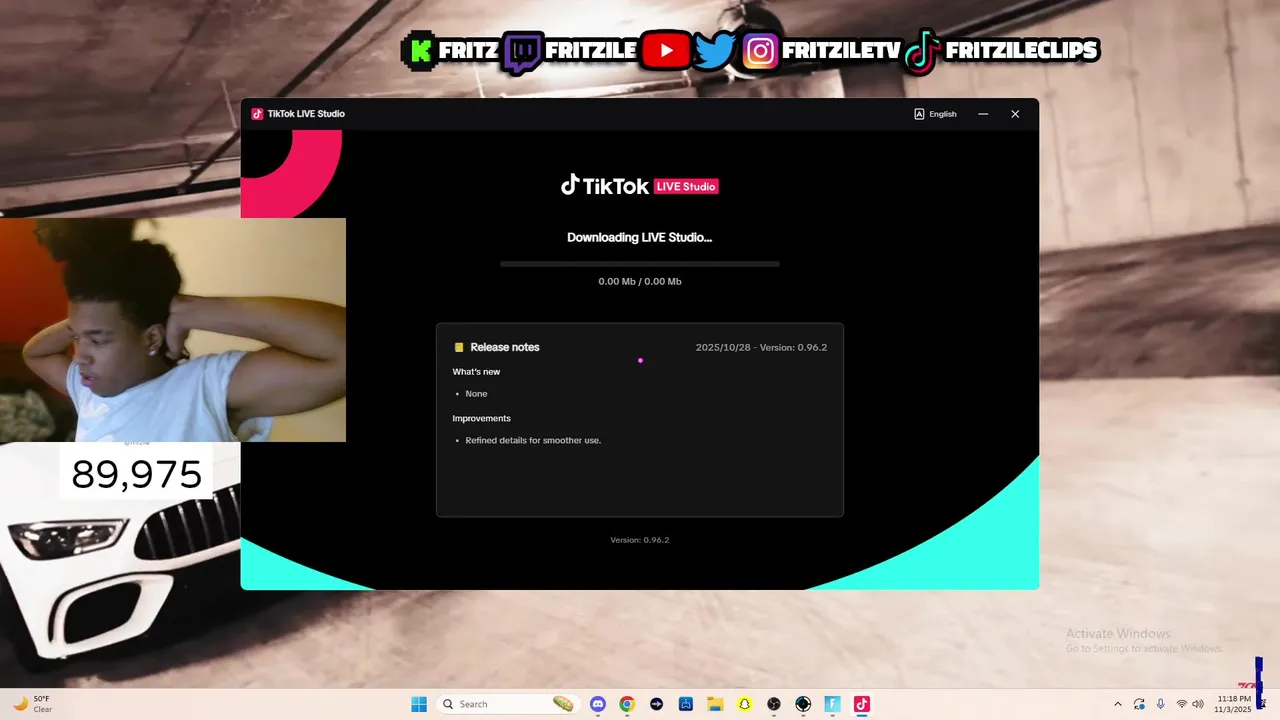1280x720 pixels.
Task: Click the "2025/10/28 - Version: 0.96.2" text
Action: (x=761, y=348)
